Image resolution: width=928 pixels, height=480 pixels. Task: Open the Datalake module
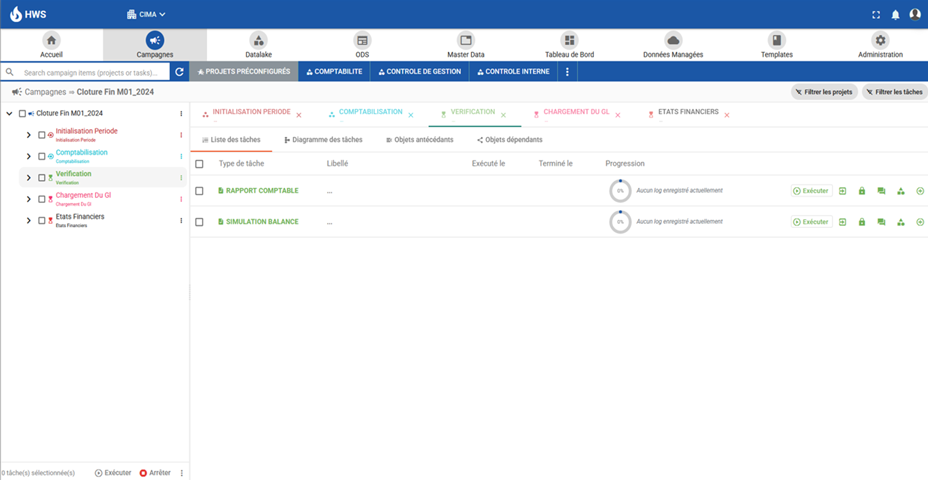[258, 45]
